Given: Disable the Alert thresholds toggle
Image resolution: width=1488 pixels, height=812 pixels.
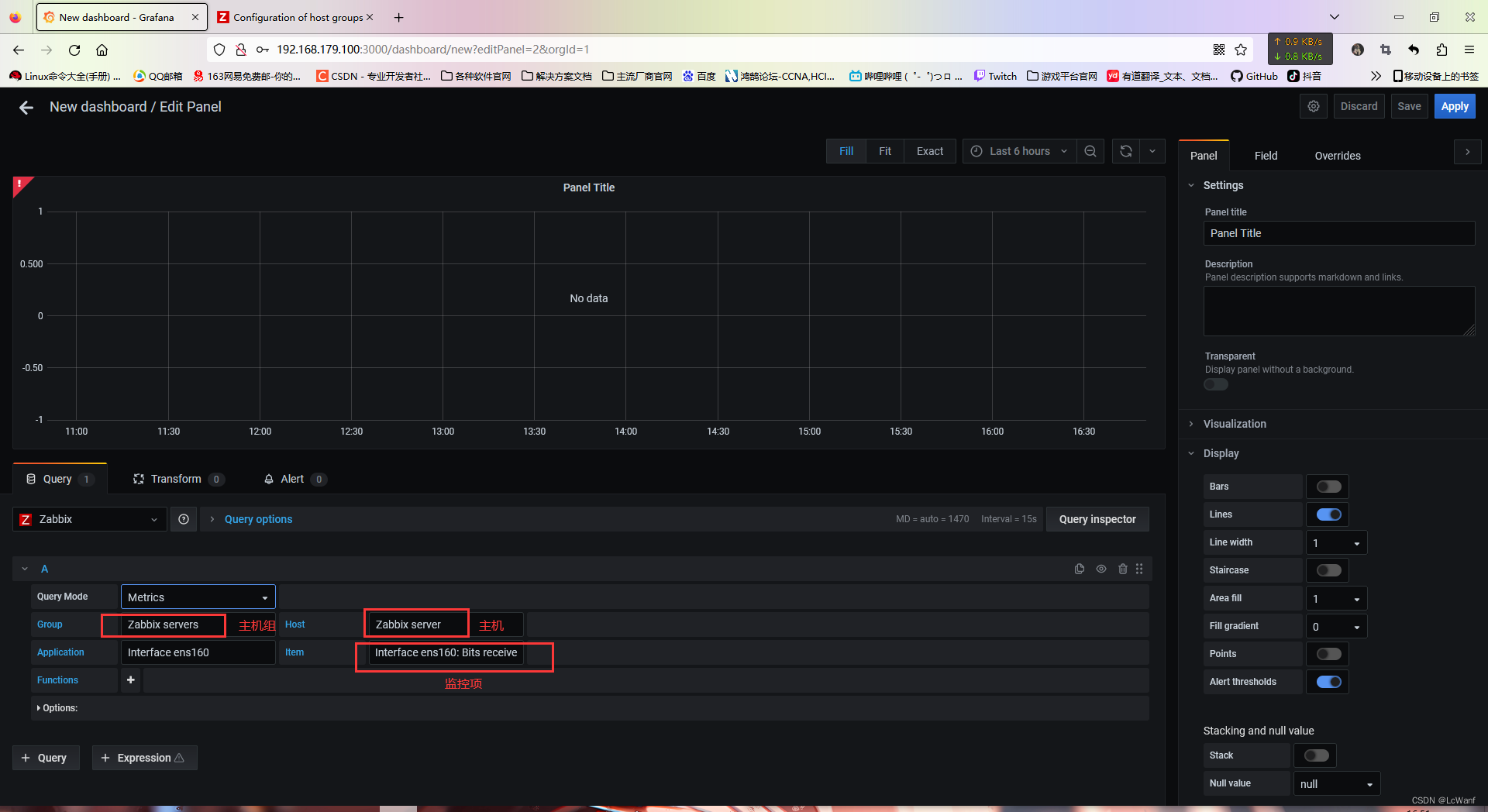Looking at the screenshot, I should [x=1328, y=682].
